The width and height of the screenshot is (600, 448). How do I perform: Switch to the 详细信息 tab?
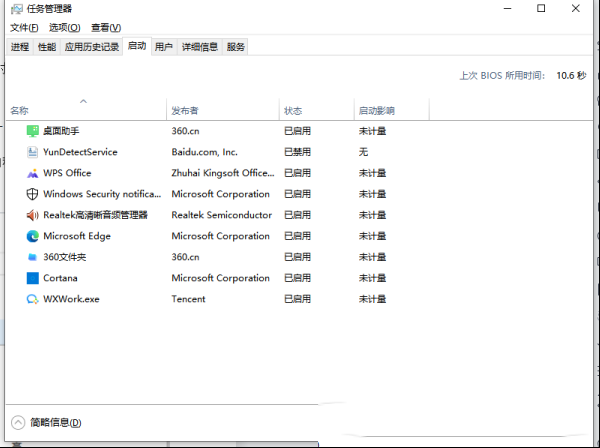[200, 47]
